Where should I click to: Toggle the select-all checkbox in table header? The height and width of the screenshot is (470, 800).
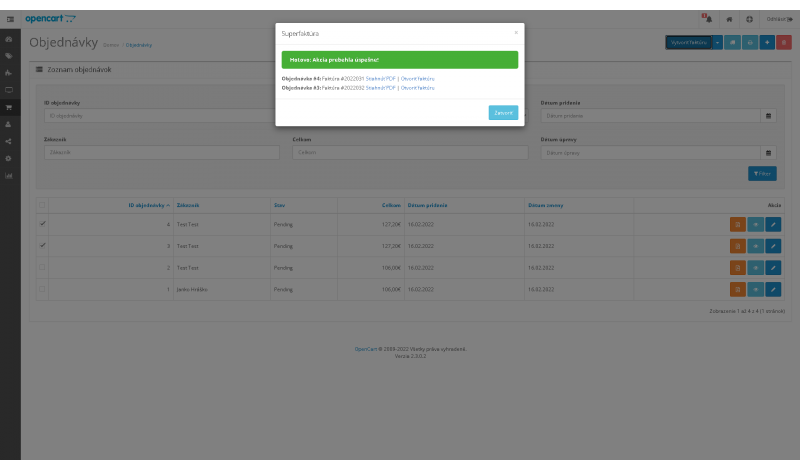[42, 204]
